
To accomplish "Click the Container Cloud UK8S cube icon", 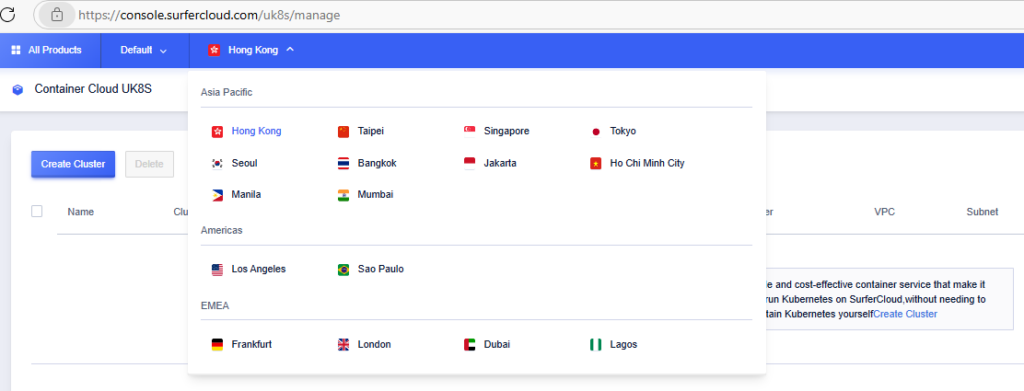I will tap(18, 89).
